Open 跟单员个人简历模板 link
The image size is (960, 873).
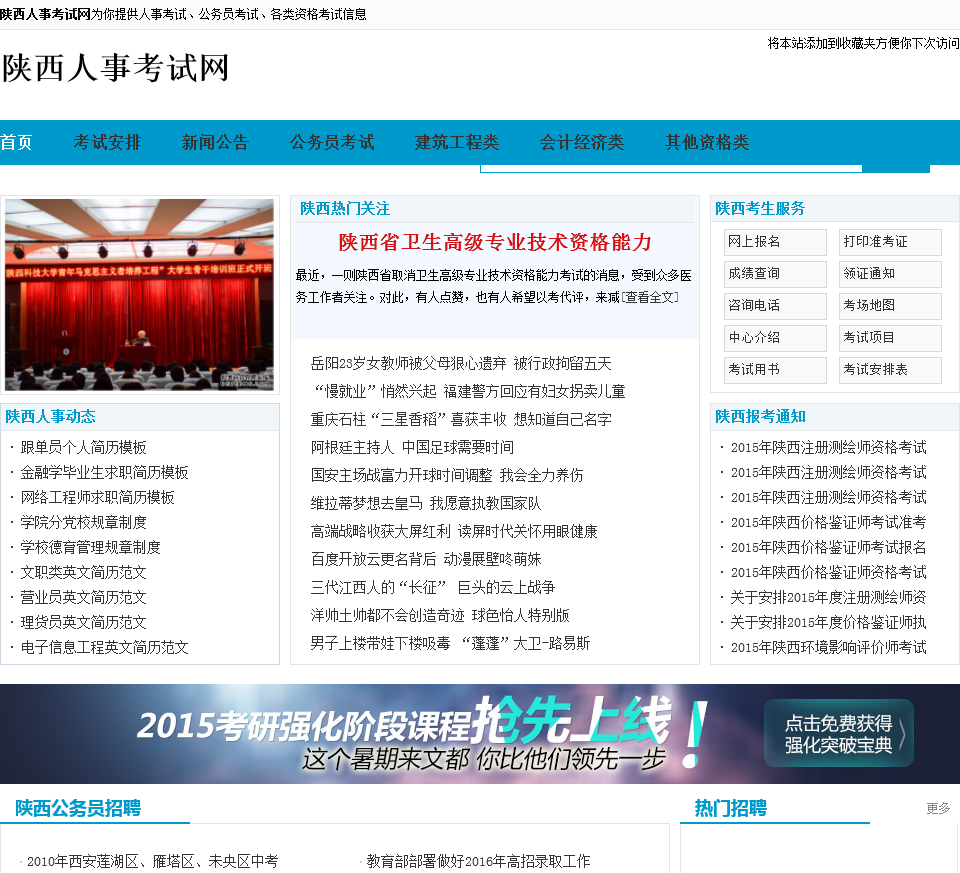(83, 448)
